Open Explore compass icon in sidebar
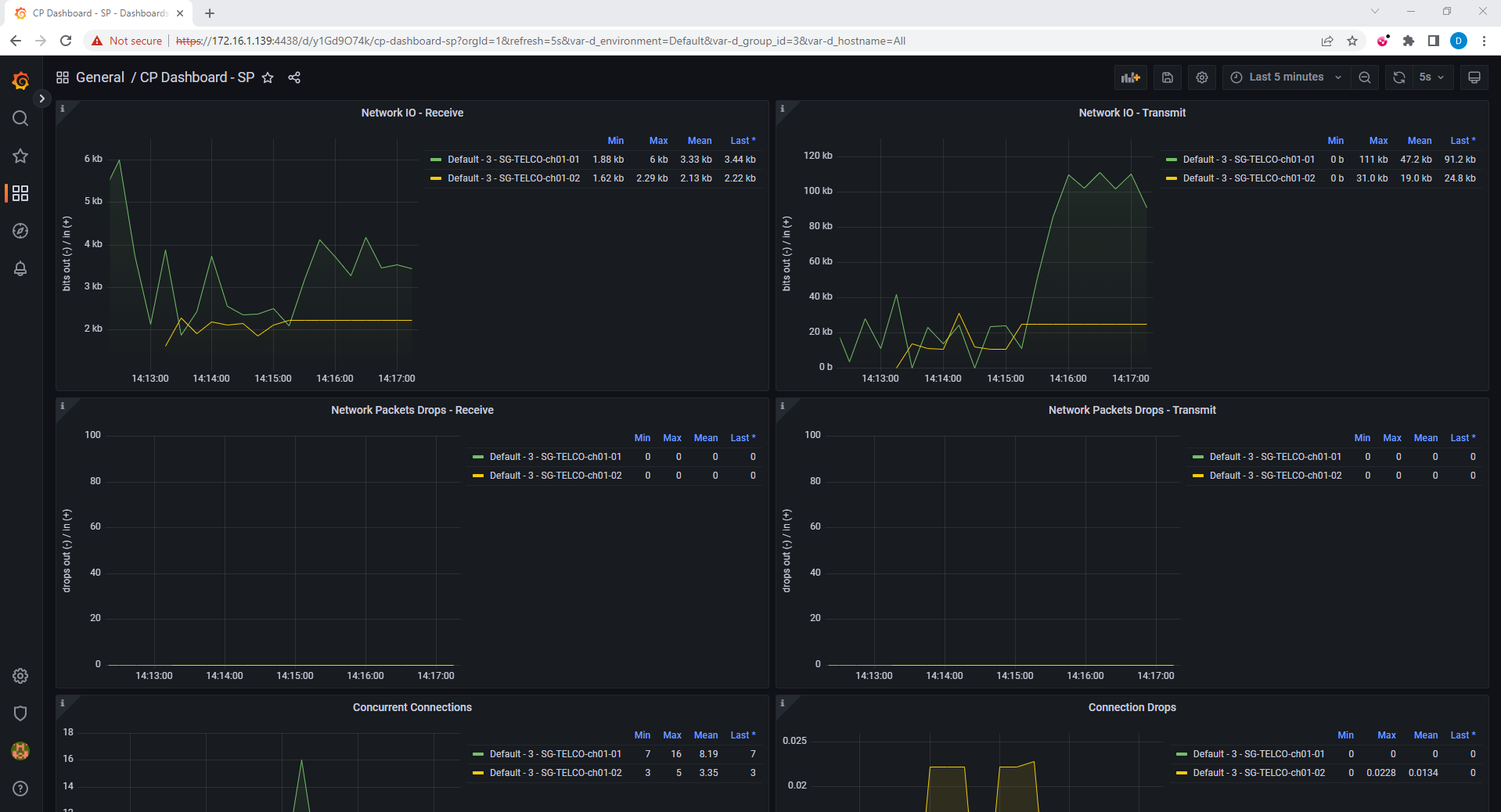Viewport: 1501px width, 812px height. (x=20, y=231)
